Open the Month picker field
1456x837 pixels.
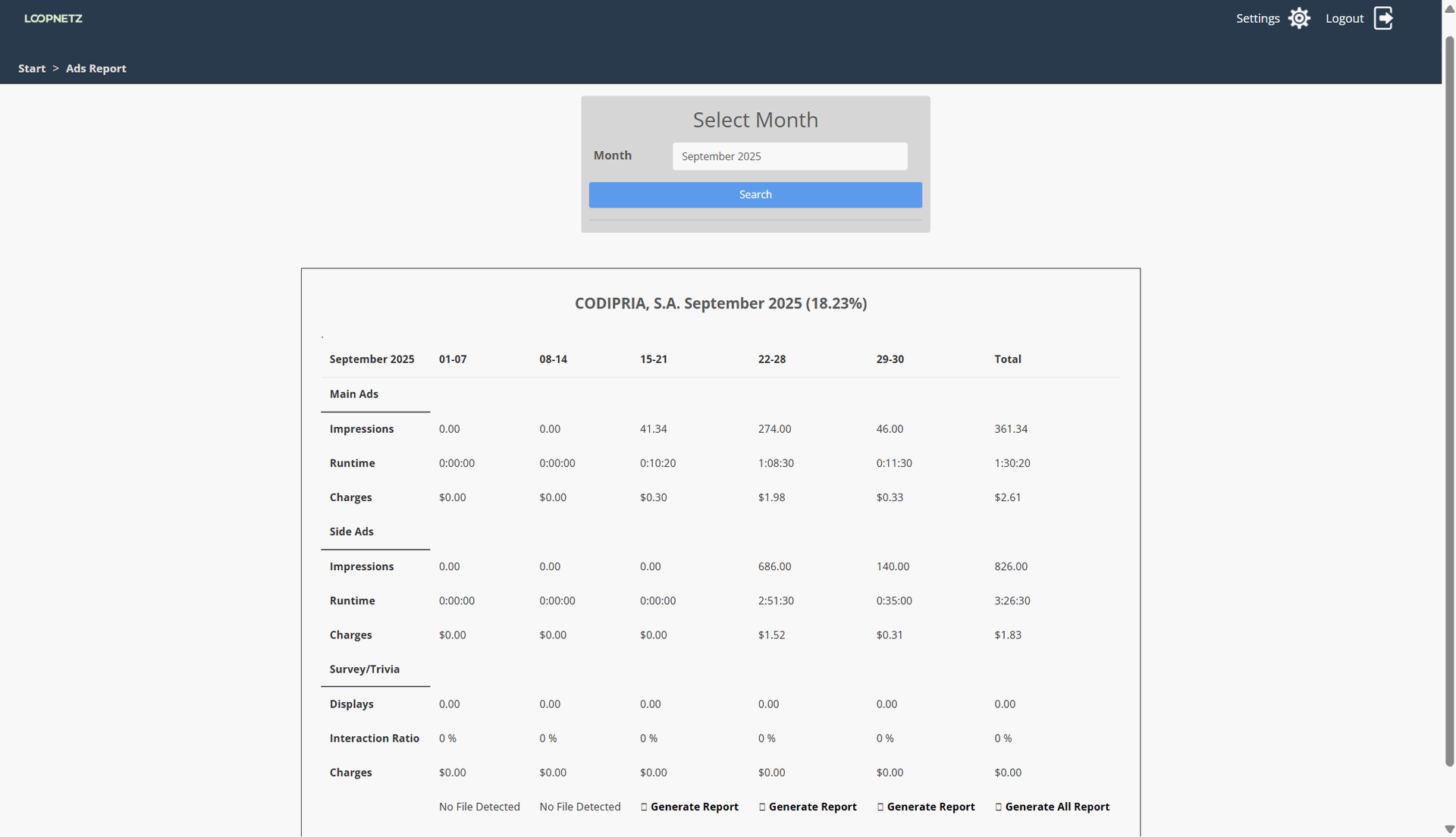(x=789, y=156)
